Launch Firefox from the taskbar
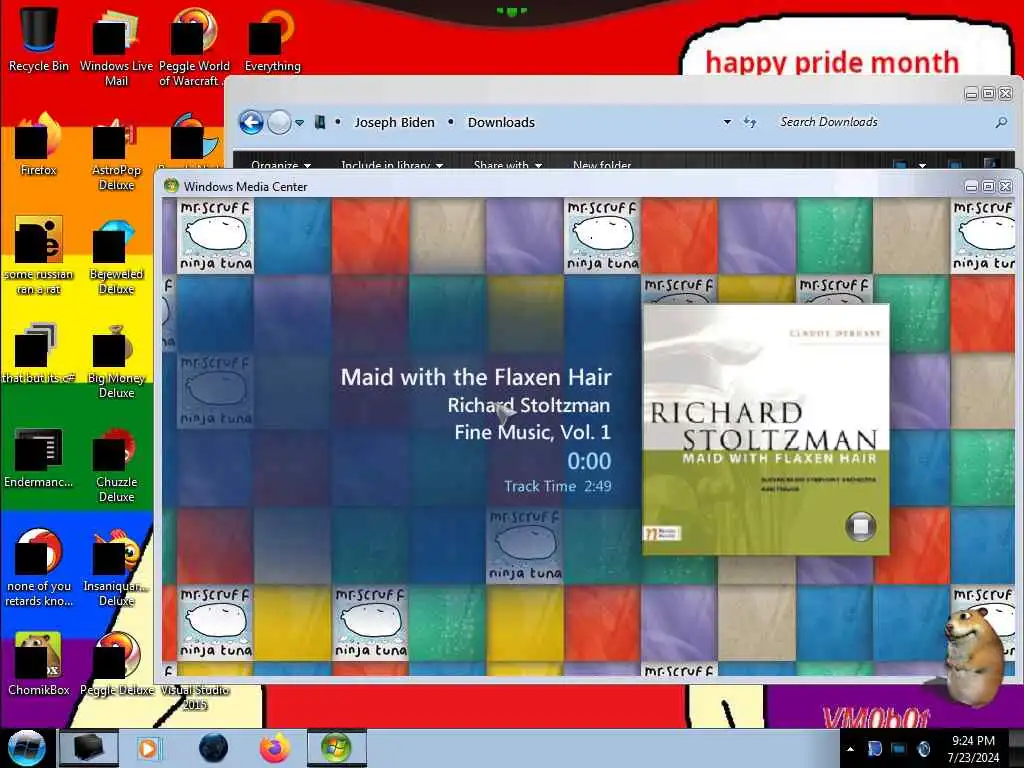The height and width of the screenshot is (768, 1024). [x=275, y=748]
